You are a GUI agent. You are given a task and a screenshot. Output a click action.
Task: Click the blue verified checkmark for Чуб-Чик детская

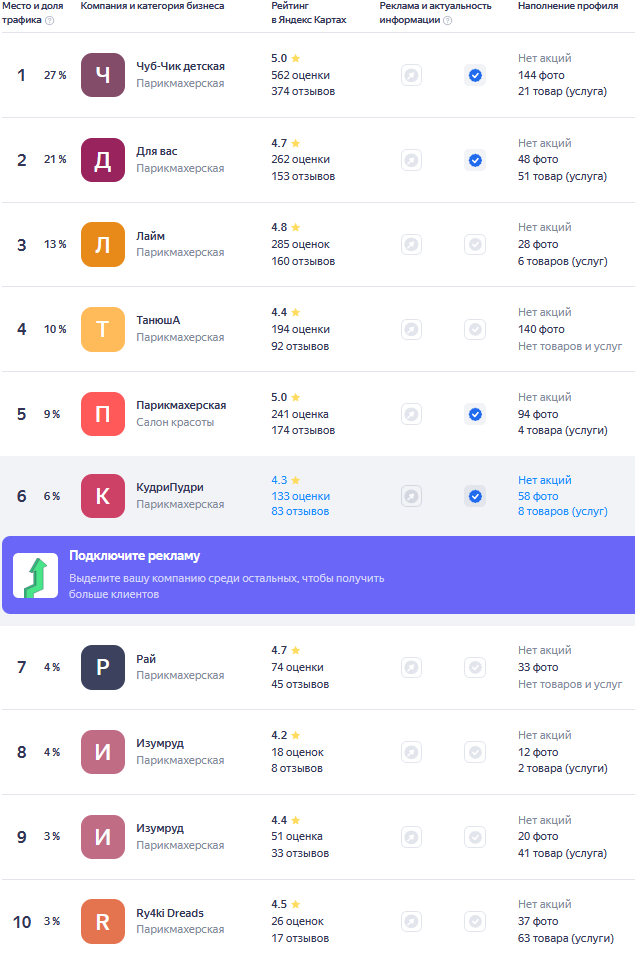tap(475, 75)
